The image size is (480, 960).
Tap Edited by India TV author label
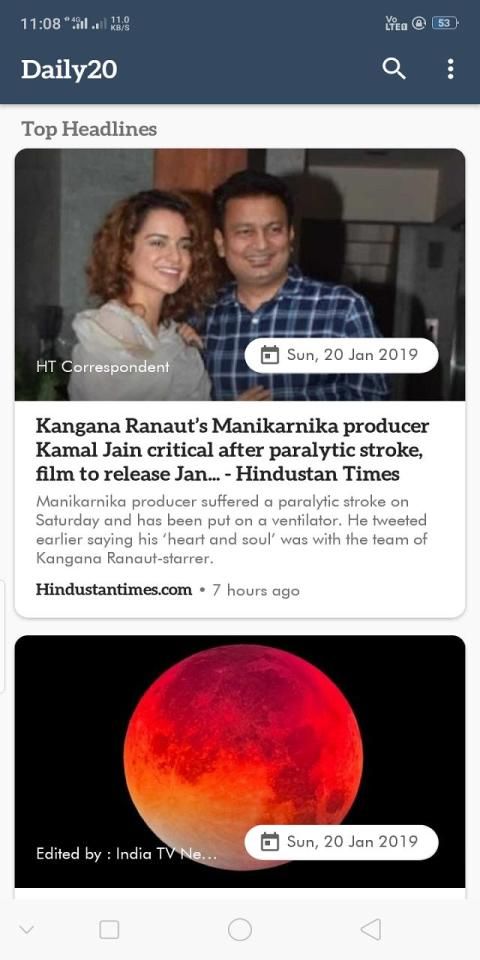pos(126,854)
